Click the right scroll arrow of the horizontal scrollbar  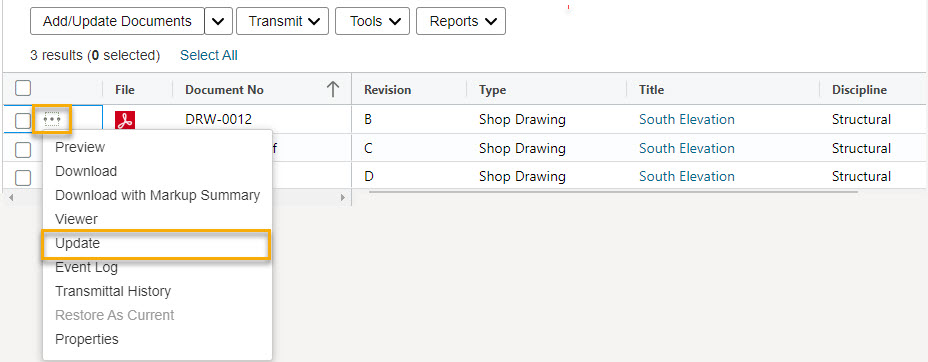click(x=343, y=198)
